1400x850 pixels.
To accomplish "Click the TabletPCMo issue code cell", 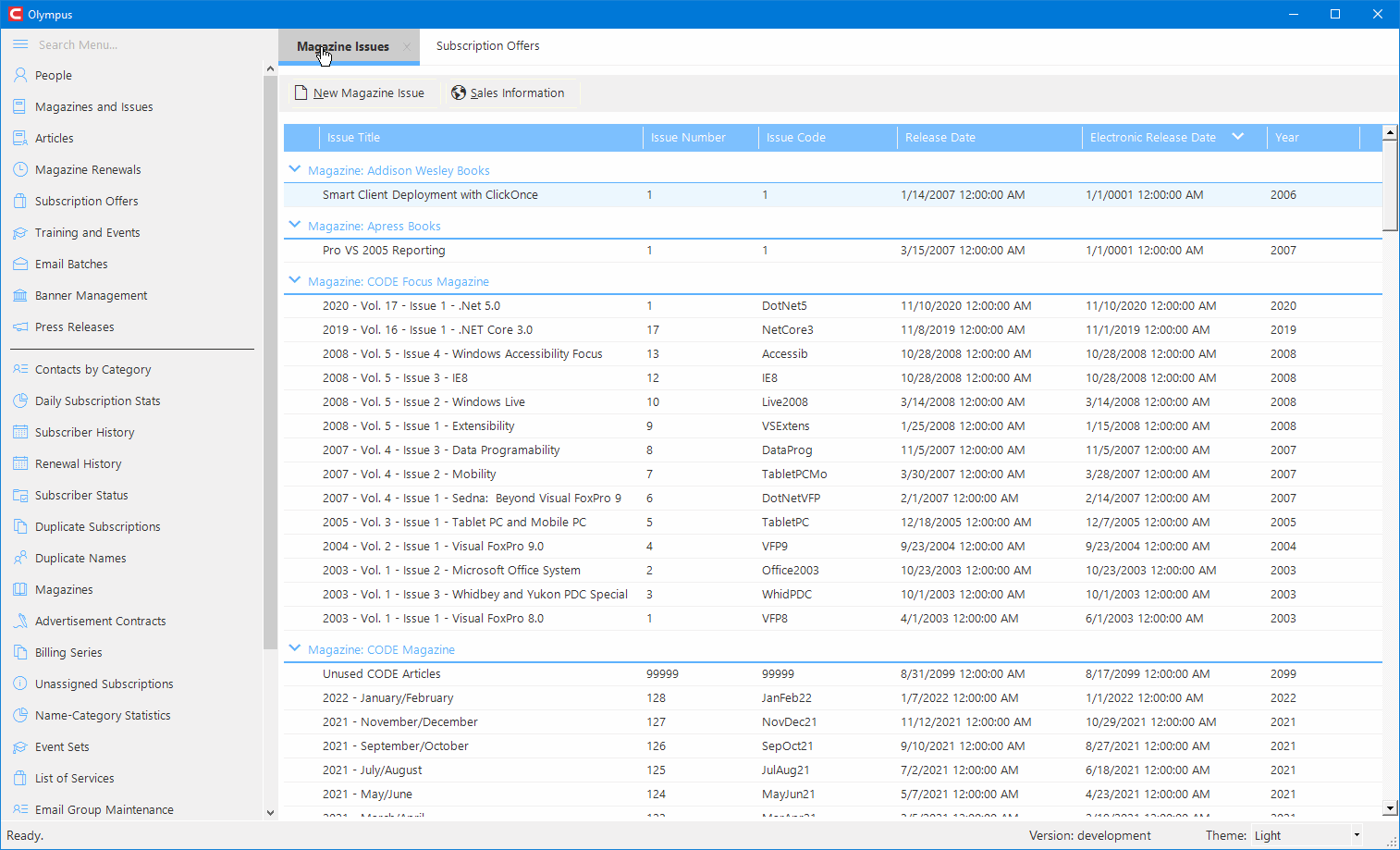I will (x=794, y=474).
